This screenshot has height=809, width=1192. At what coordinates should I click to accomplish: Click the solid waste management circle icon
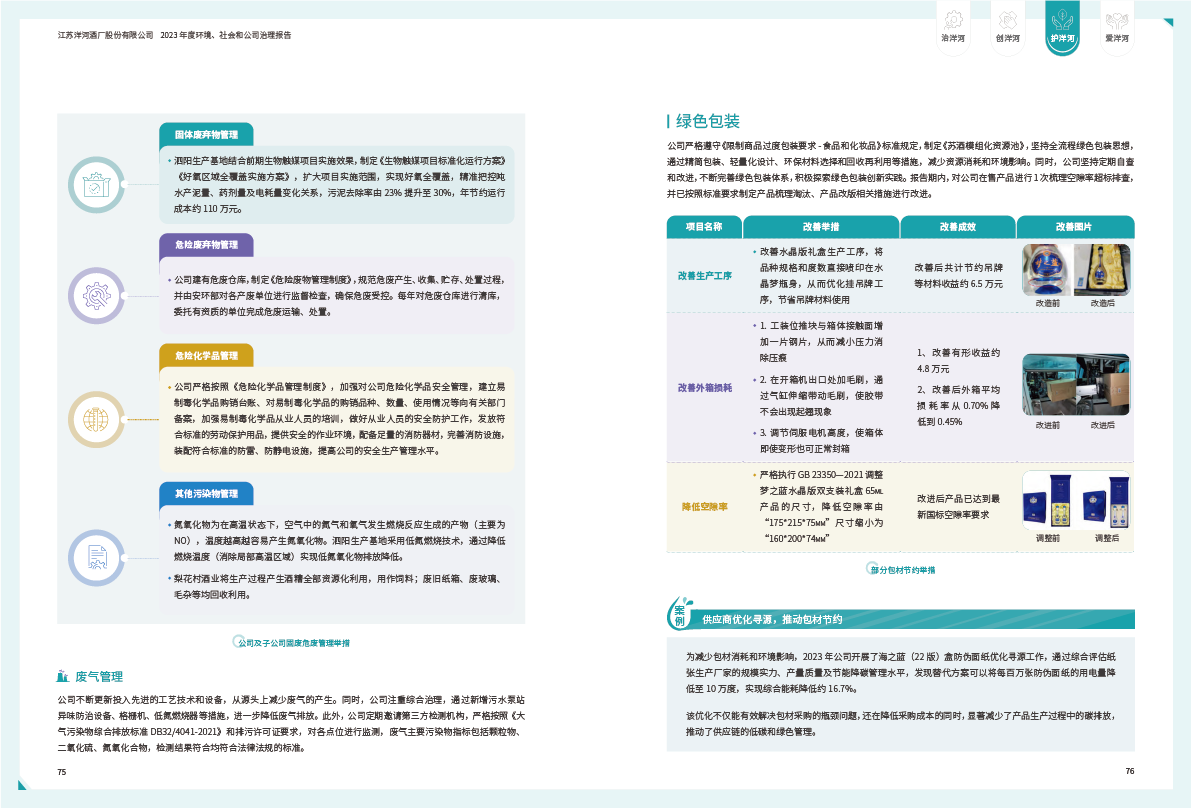coord(96,184)
